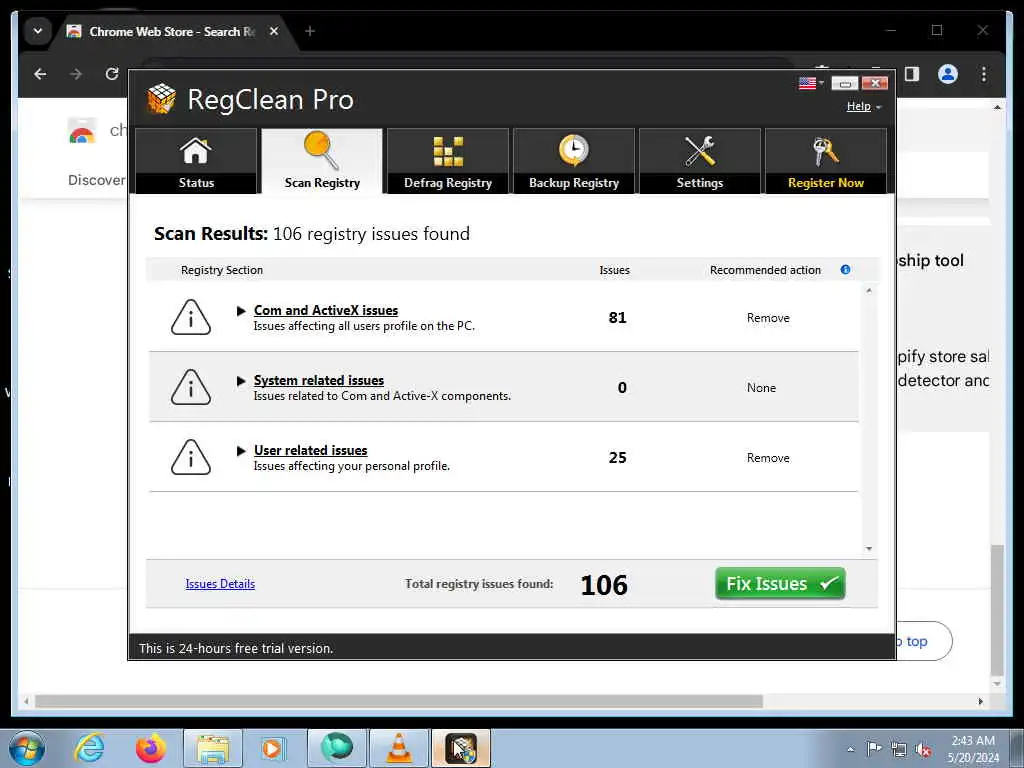Viewport: 1024px width, 768px height.
Task: Click the green orb taskbar icon
Action: click(x=337, y=748)
